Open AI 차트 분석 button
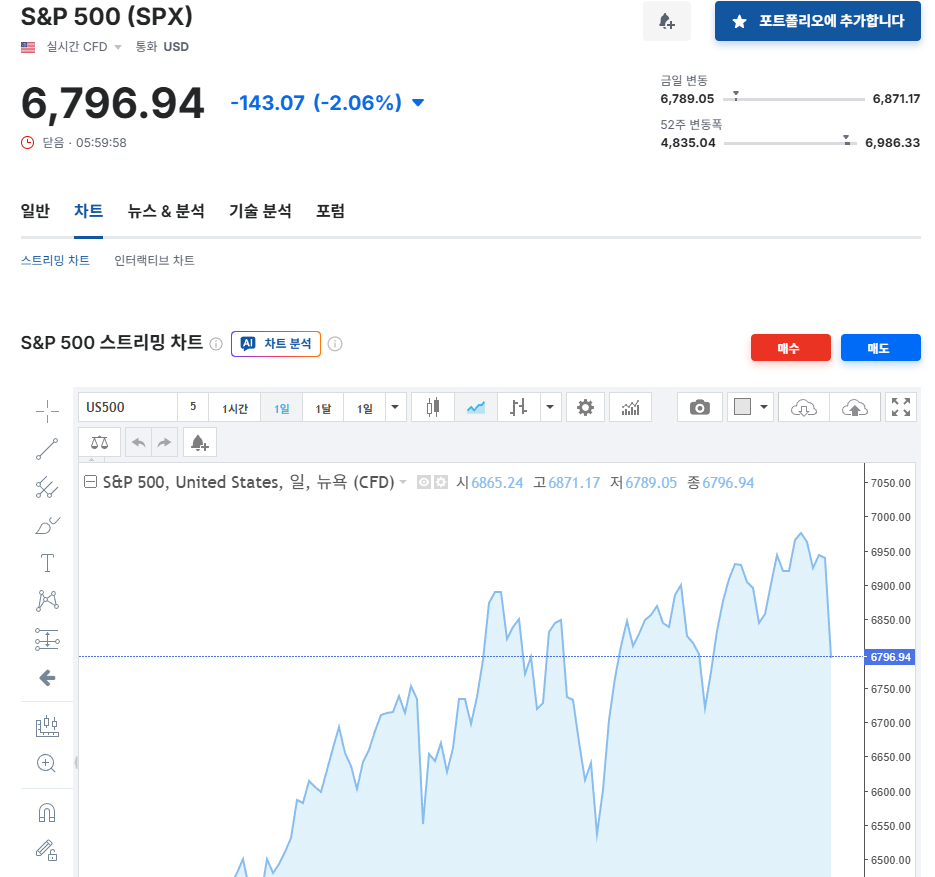This screenshot has width=935, height=877. pos(275,344)
